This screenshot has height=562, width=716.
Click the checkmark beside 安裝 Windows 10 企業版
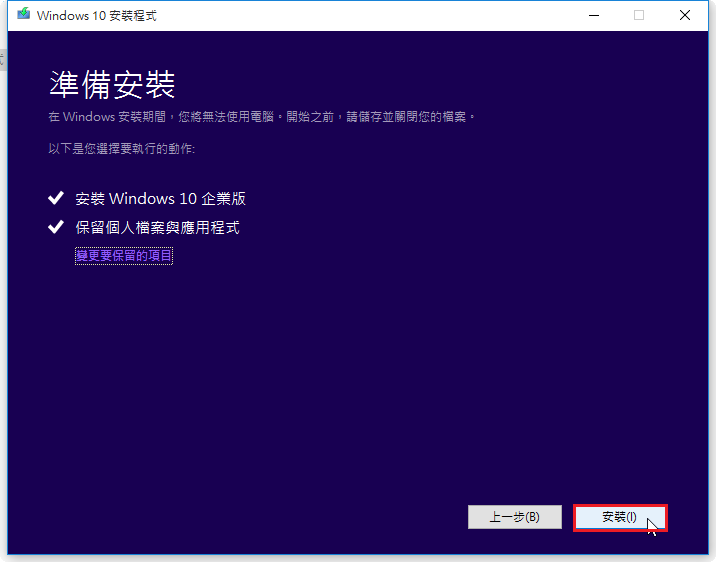[56, 199]
